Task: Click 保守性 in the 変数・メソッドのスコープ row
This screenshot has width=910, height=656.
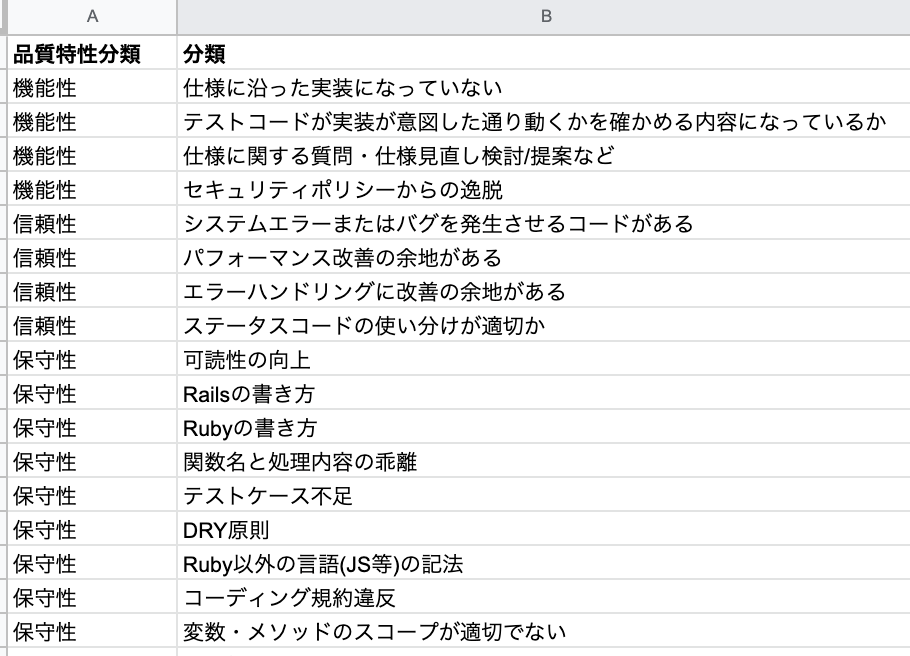Action: [92, 631]
